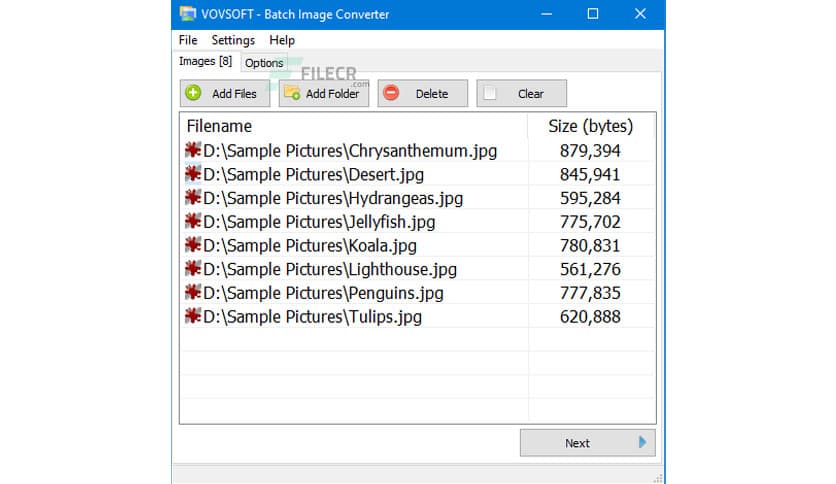
Task: Select D:\Sample Pictures\Tulips.jpg filename
Action: tap(312, 317)
